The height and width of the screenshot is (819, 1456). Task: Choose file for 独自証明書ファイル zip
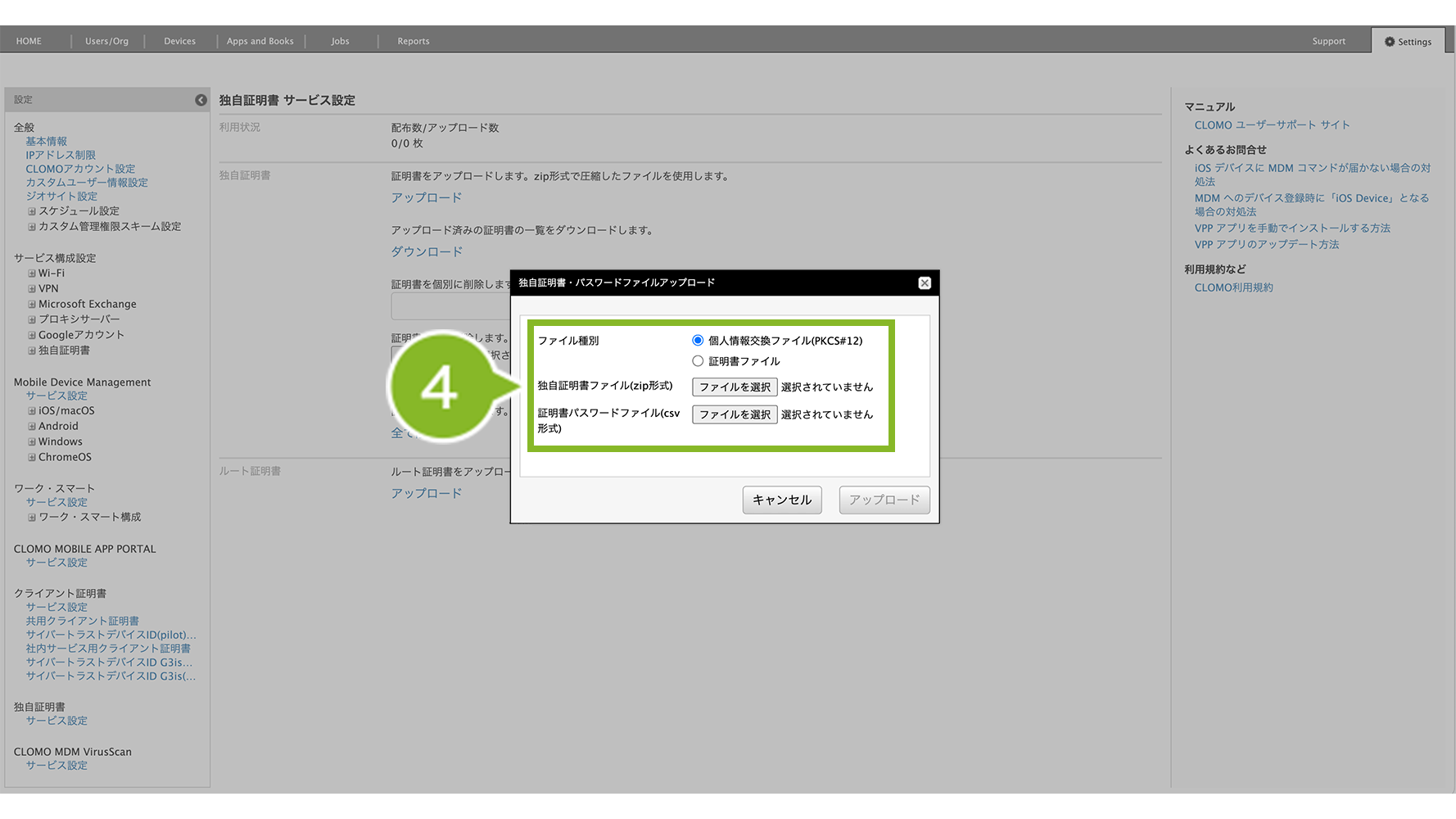point(735,387)
